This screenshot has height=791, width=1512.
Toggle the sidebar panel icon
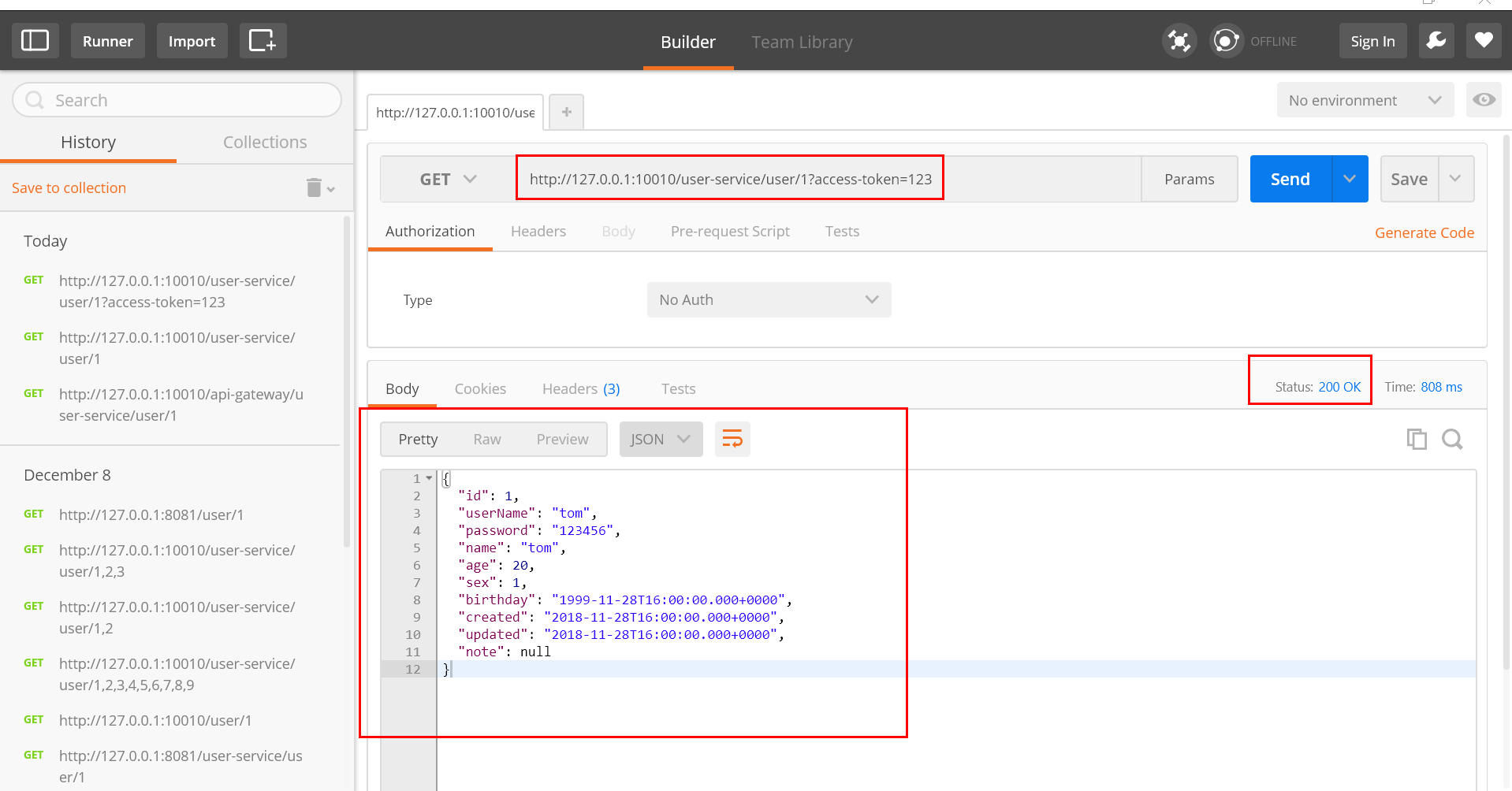tap(35, 41)
